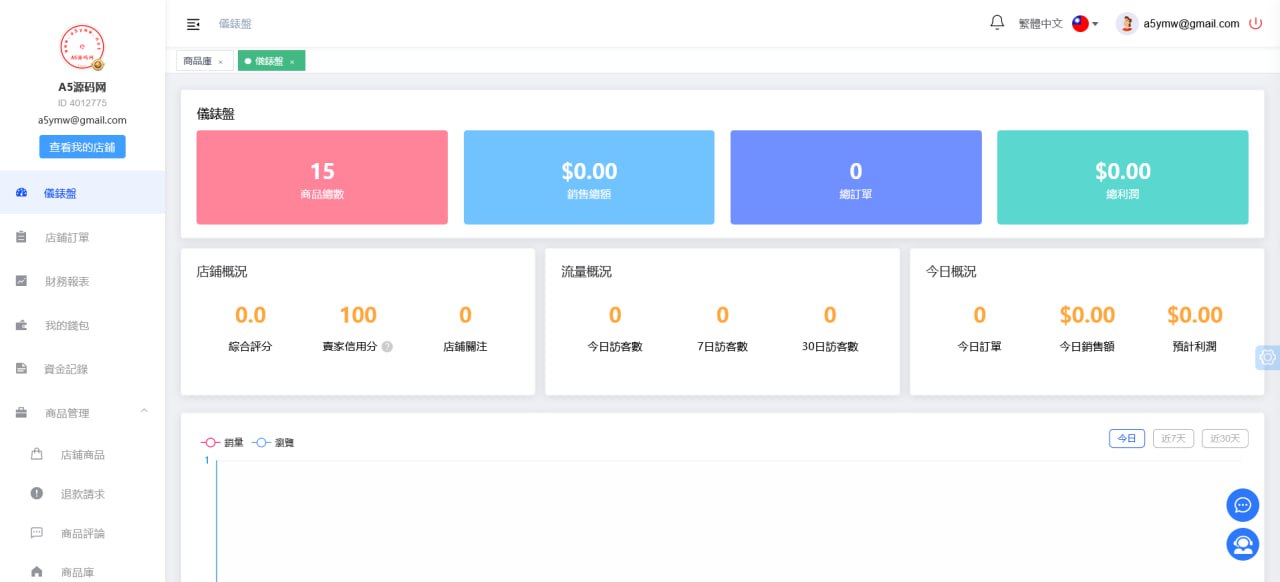Hide the 瀏覽 series via its legend toggle
The width and height of the screenshot is (1280, 582).
coord(272,442)
